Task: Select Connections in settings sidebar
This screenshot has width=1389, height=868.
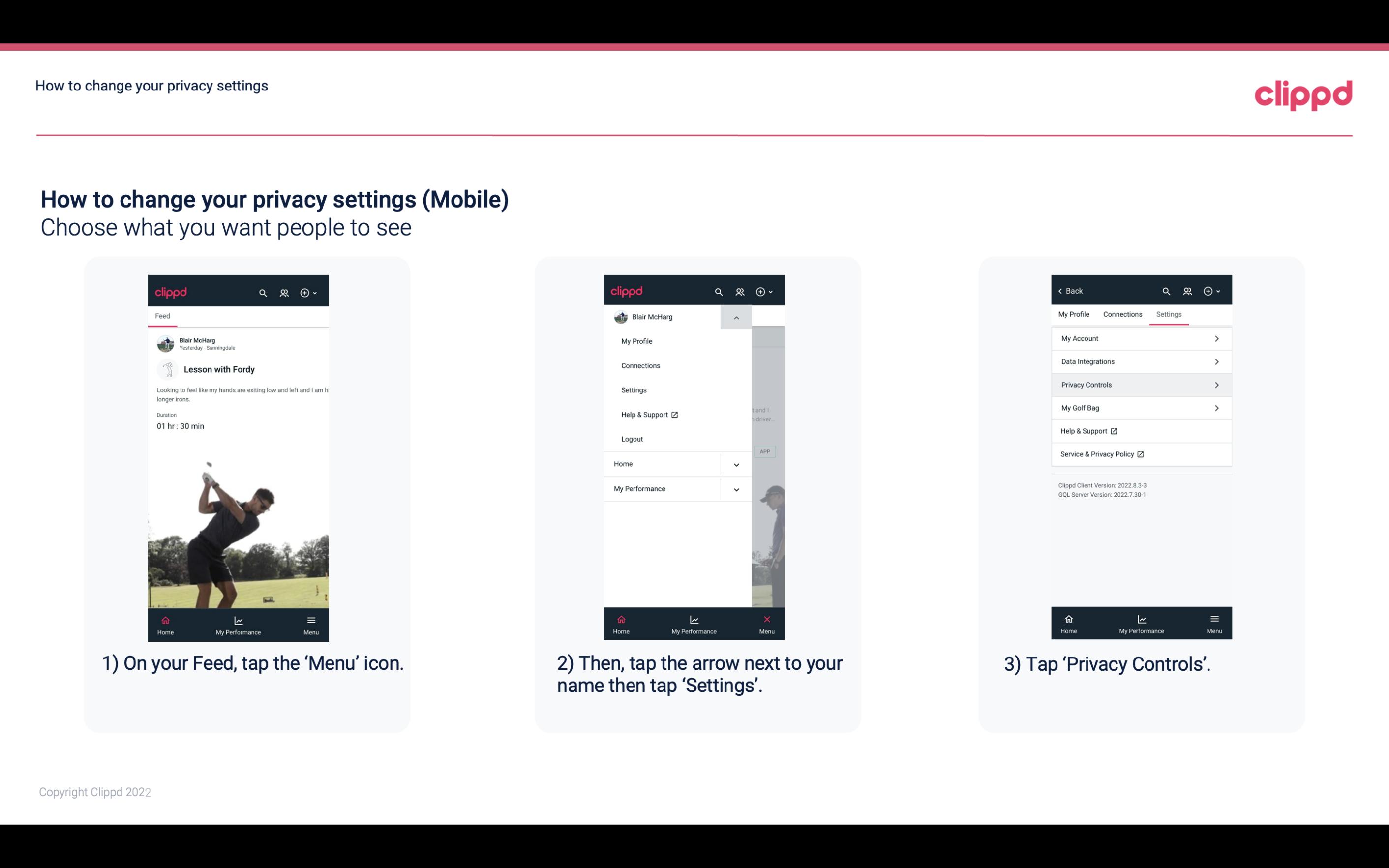Action: [1122, 314]
